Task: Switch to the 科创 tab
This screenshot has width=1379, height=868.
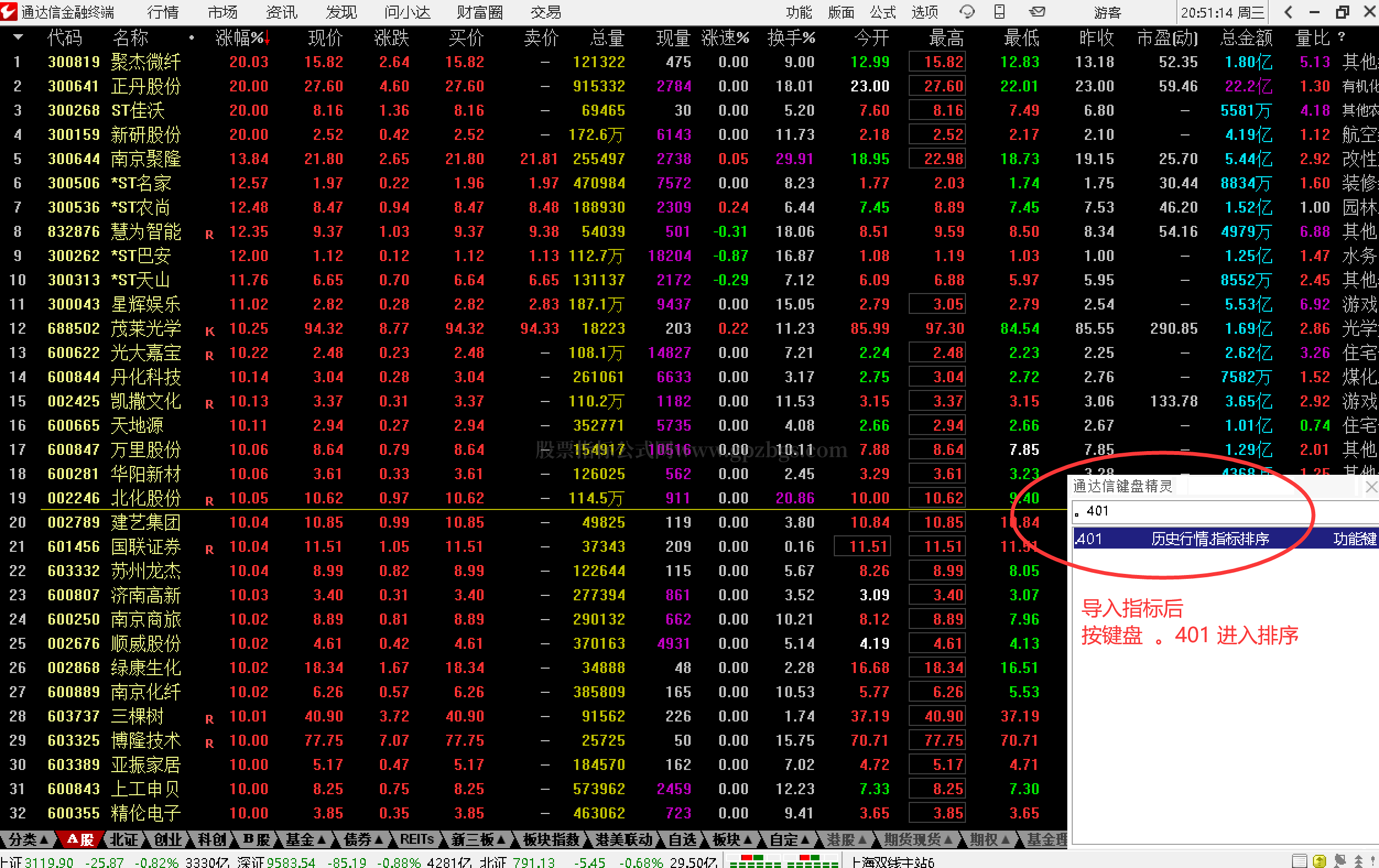Action: tap(212, 839)
